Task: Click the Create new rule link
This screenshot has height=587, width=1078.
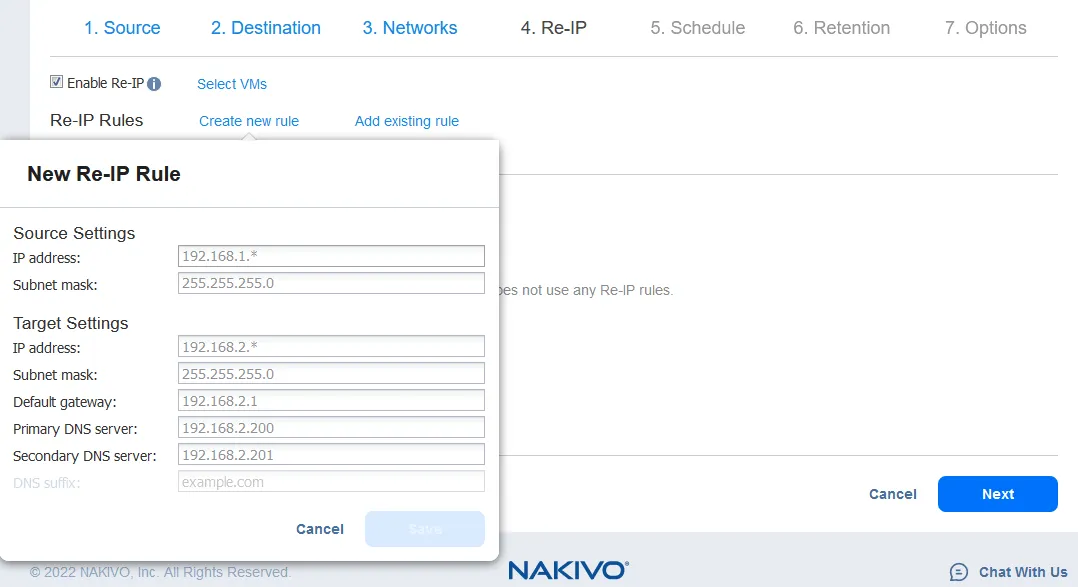Action: tap(249, 121)
